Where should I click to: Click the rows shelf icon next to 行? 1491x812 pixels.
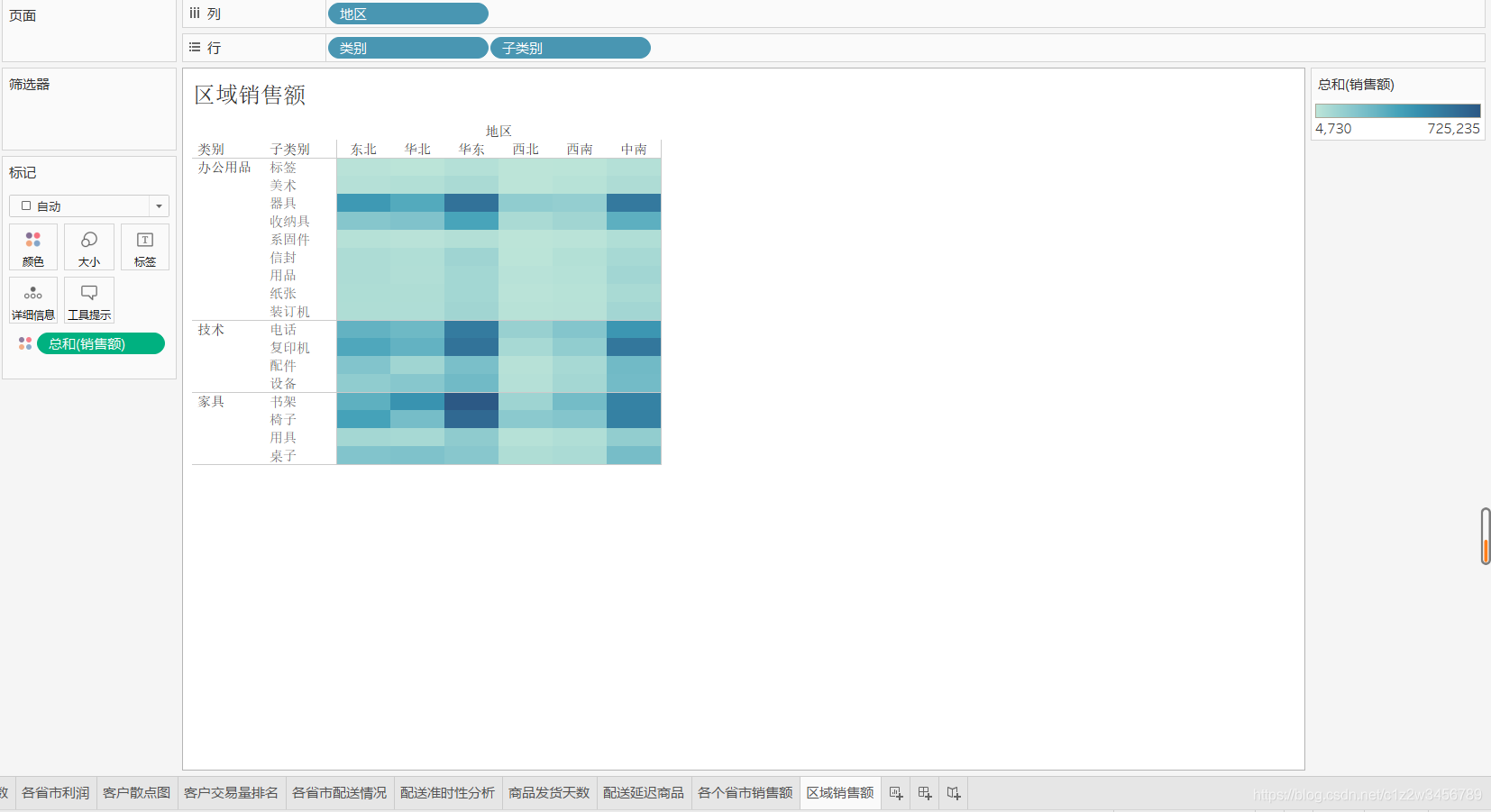(x=195, y=48)
